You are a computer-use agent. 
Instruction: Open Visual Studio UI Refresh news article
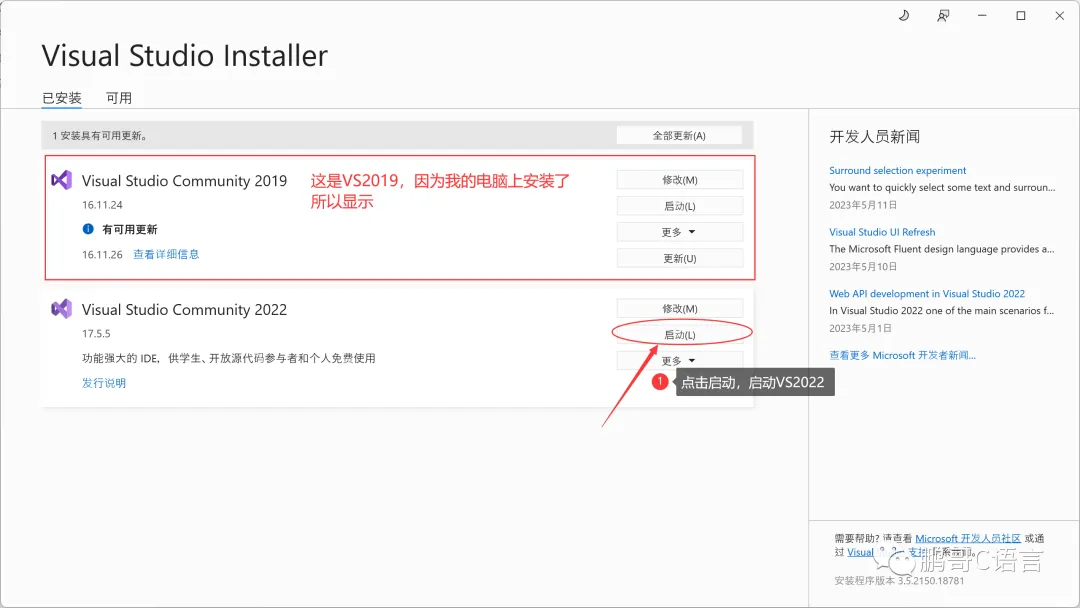[x=882, y=232]
